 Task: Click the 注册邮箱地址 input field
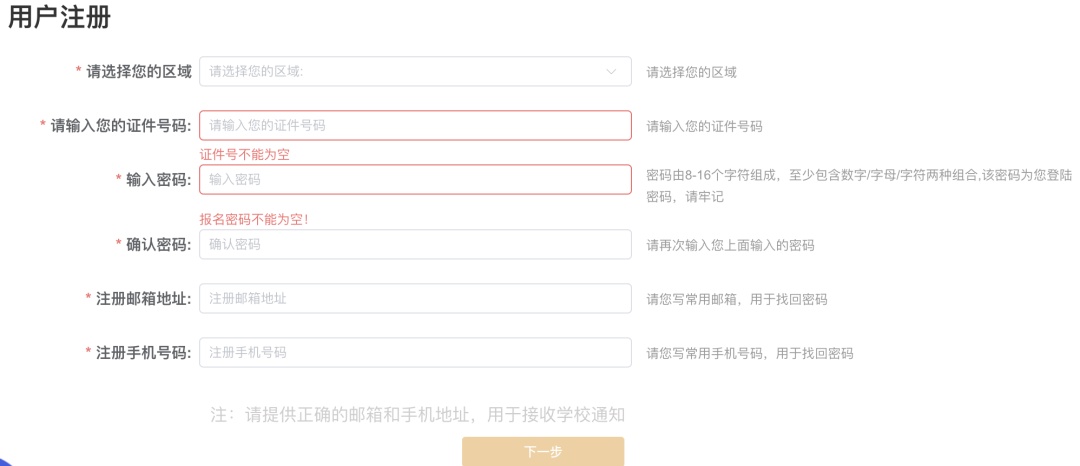pyautogui.click(x=415, y=299)
